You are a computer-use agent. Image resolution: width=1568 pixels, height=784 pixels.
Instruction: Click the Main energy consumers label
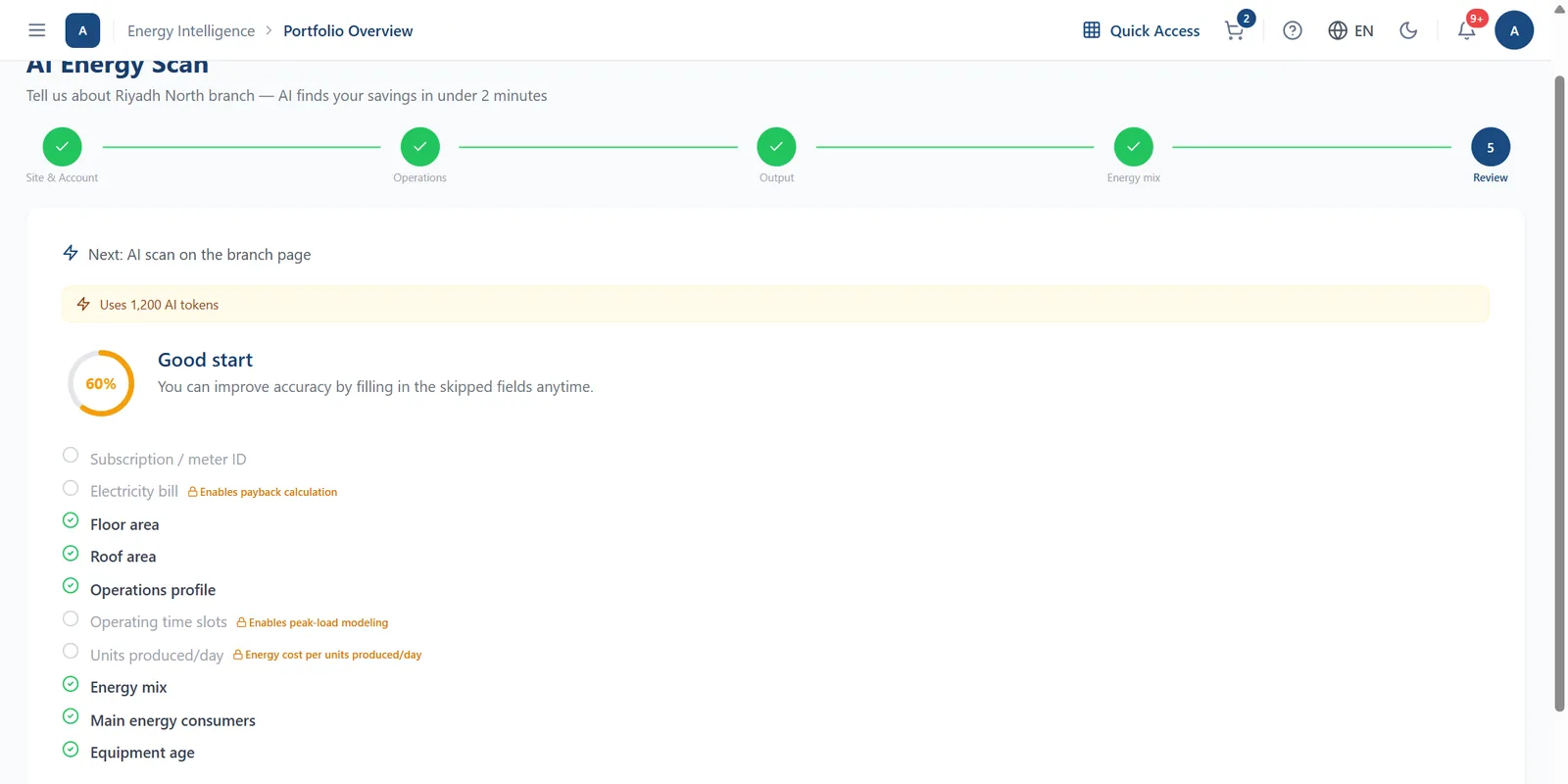pyautogui.click(x=172, y=720)
